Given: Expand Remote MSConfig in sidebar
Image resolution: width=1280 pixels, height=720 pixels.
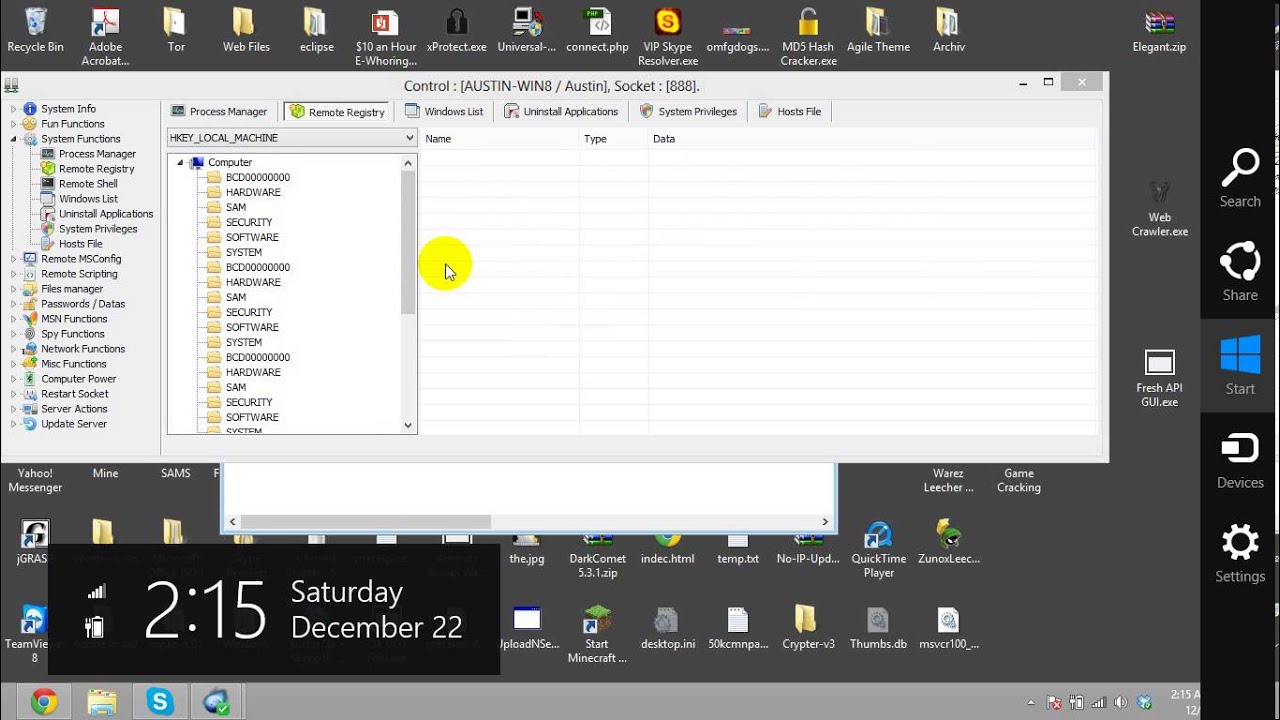Looking at the screenshot, I should (14, 259).
